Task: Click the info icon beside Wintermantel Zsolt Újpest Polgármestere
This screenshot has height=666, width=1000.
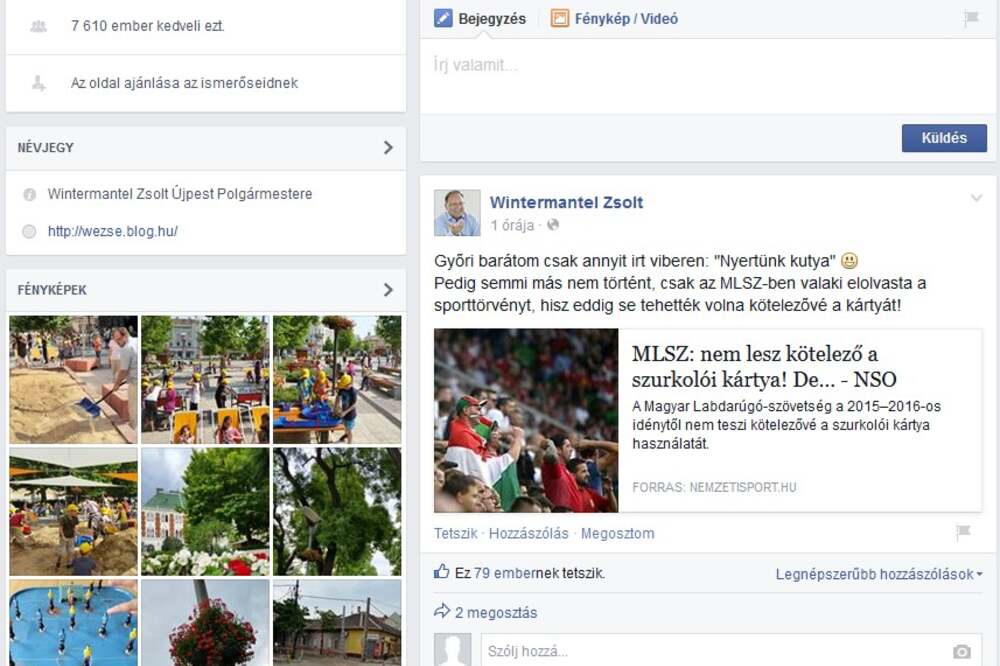Action: pyautogui.click(x=29, y=195)
